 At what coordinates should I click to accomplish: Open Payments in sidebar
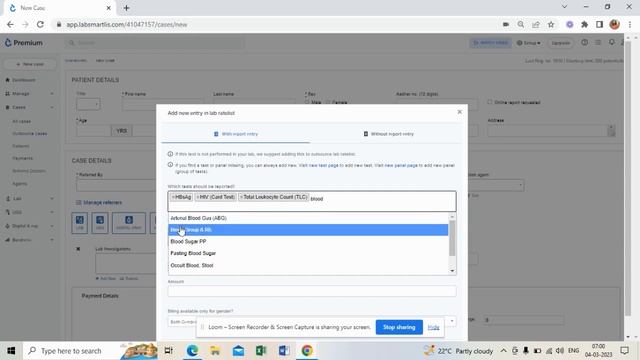click(22, 158)
